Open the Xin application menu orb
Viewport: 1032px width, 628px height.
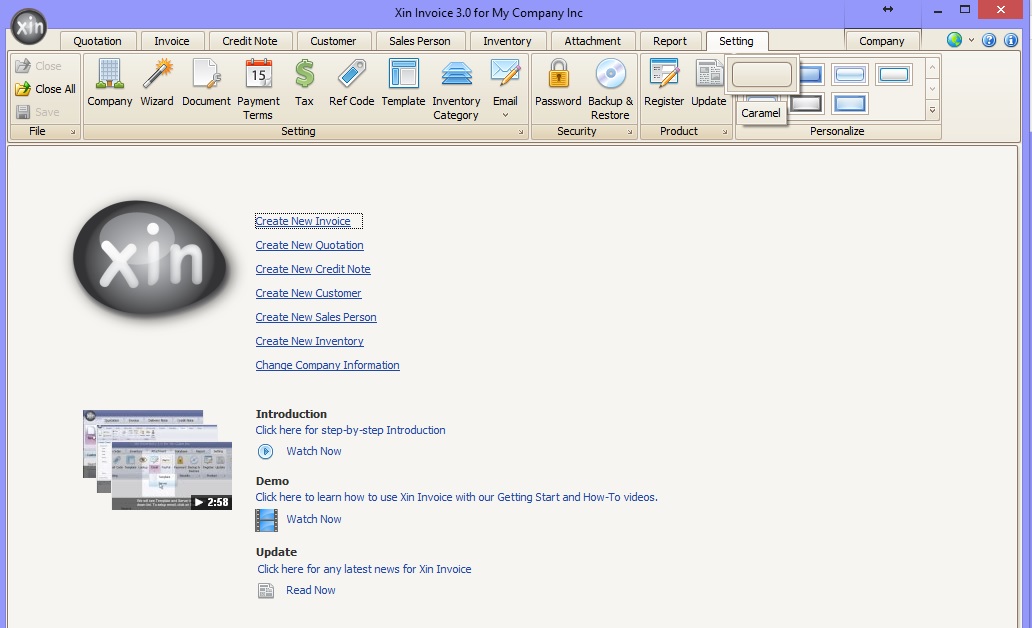coord(29,26)
